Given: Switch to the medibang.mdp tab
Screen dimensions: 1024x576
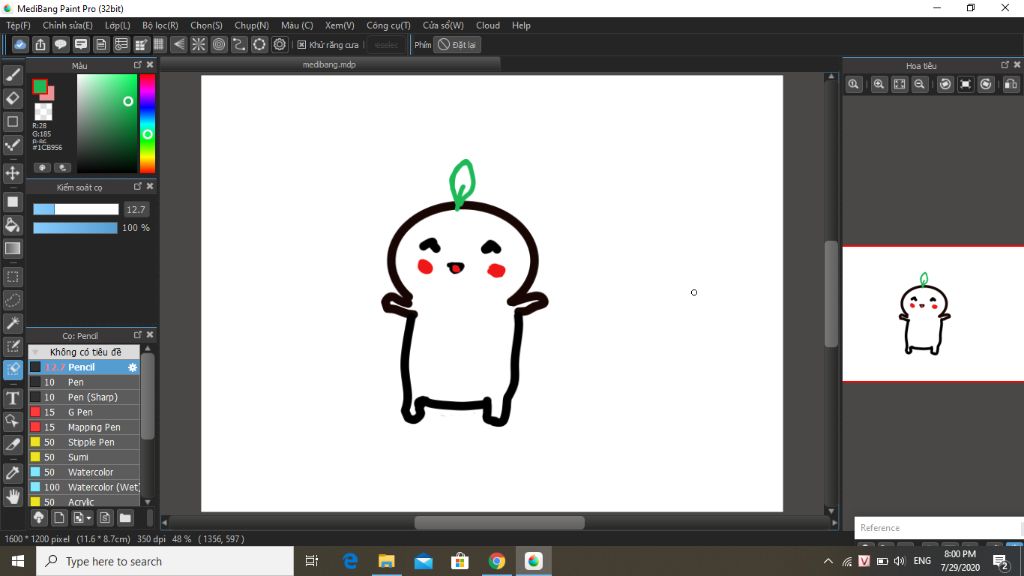Looking at the screenshot, I should pyautogui.click(x=329, y=65).
